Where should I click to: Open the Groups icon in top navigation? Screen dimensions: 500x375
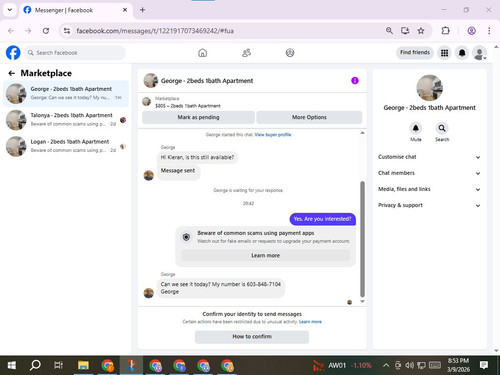coord(290,53)
